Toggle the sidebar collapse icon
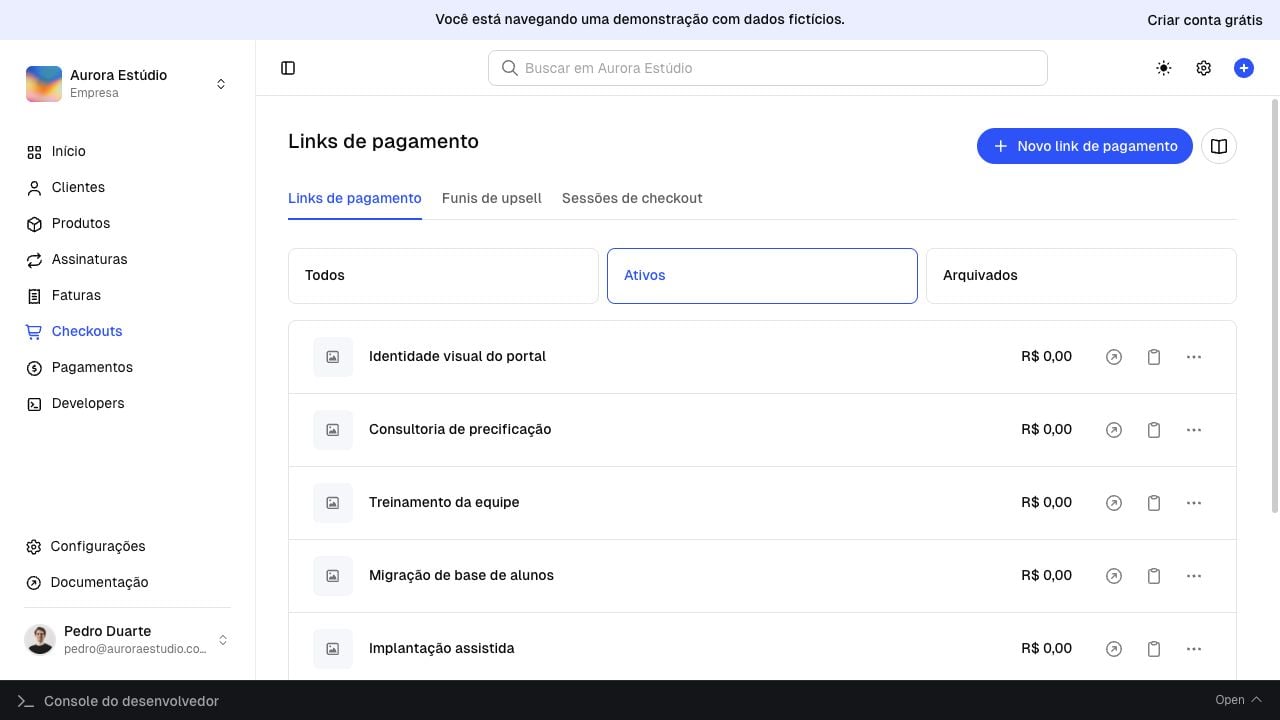Viewport: 1280px width, 720px height. [288, 68]
